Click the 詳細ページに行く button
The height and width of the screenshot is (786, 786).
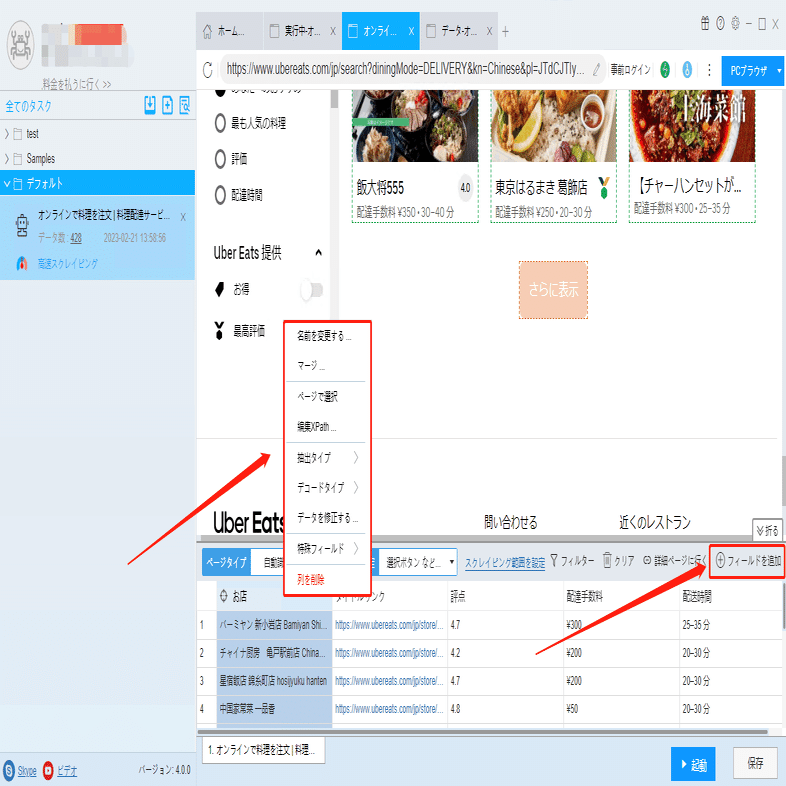pyautogui.click(x=675, y=560)
